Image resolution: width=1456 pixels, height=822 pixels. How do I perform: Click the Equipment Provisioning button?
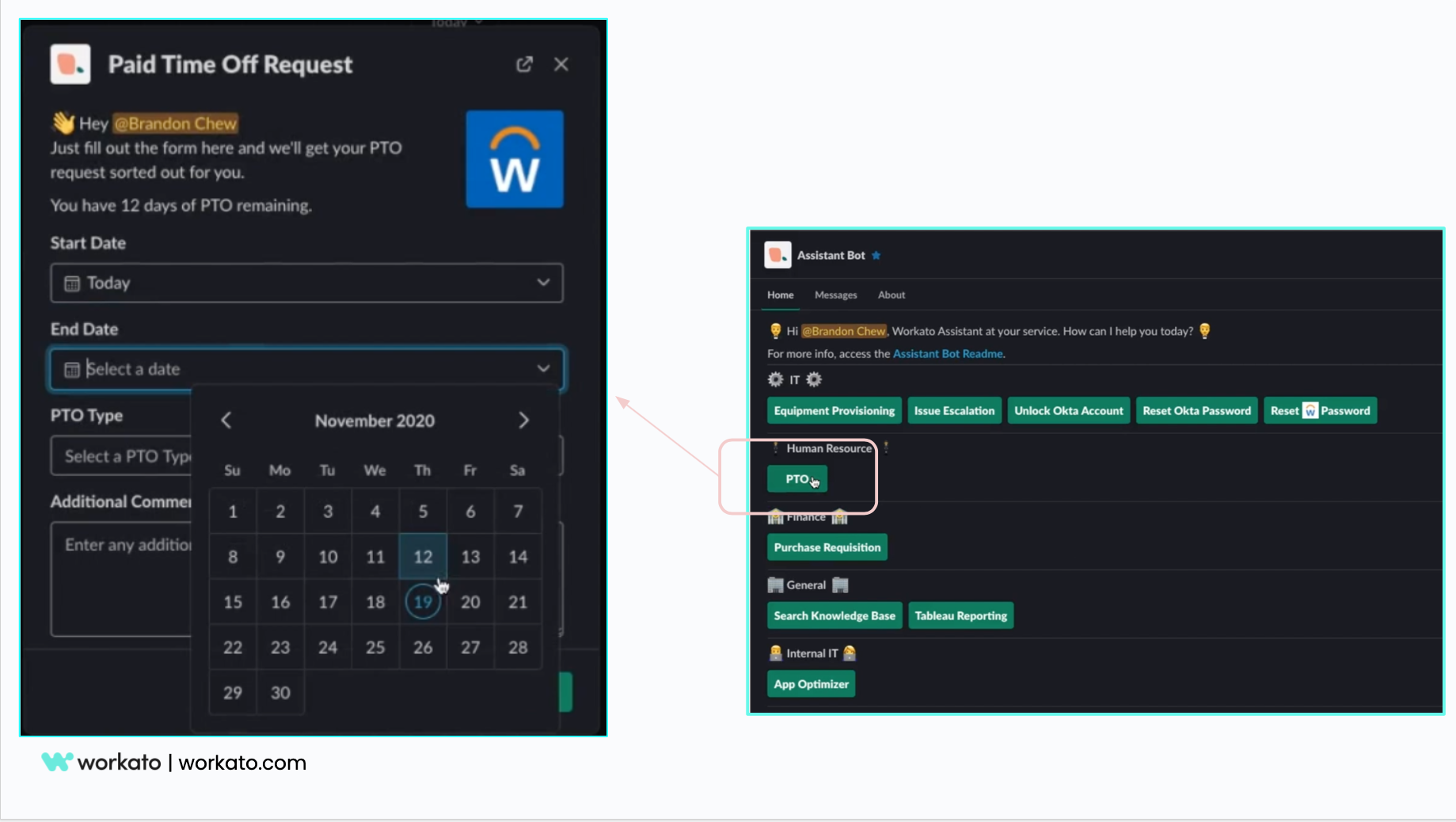[x=834, y=410]
